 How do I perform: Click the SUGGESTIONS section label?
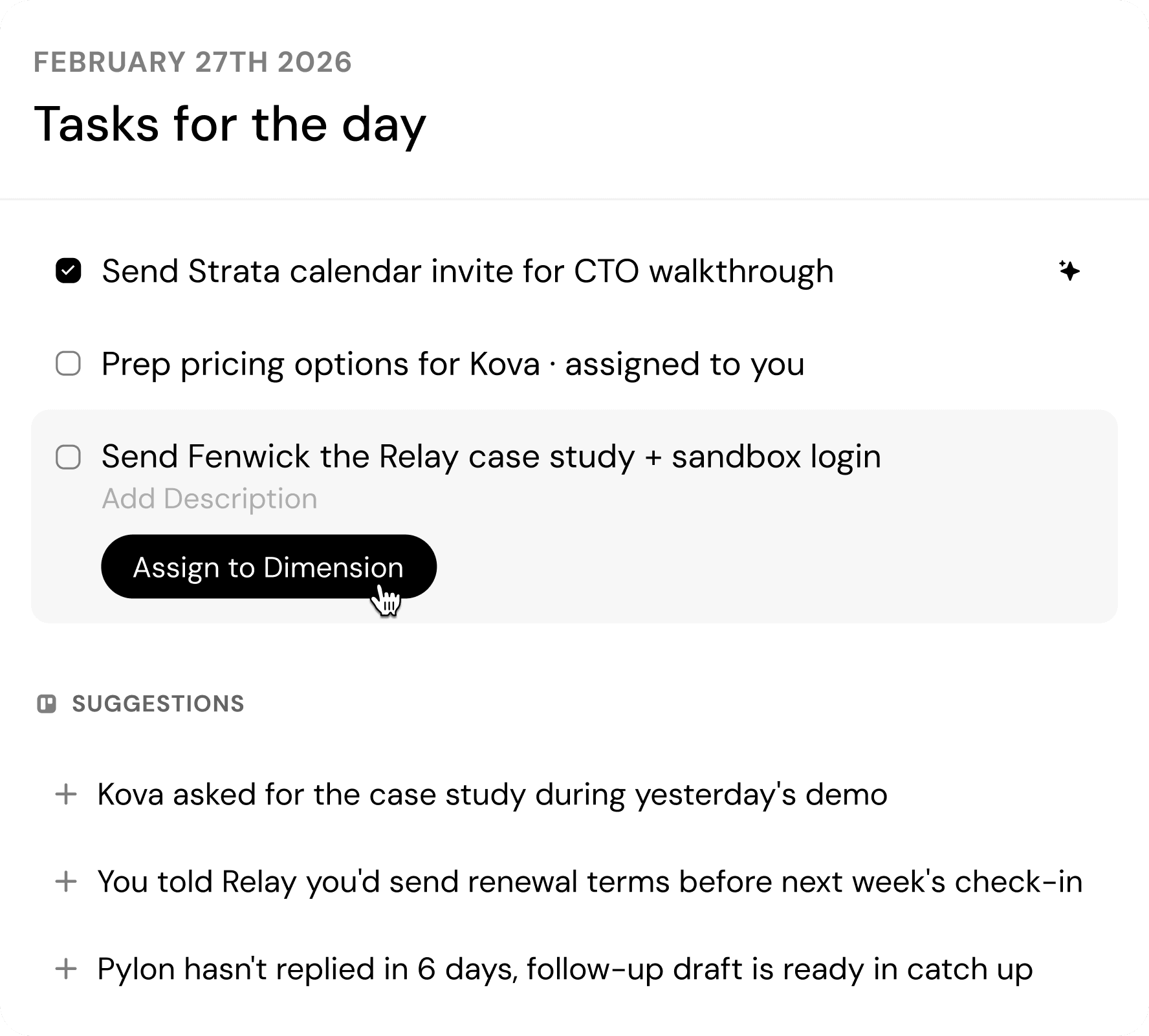click(x=158, y=704)
